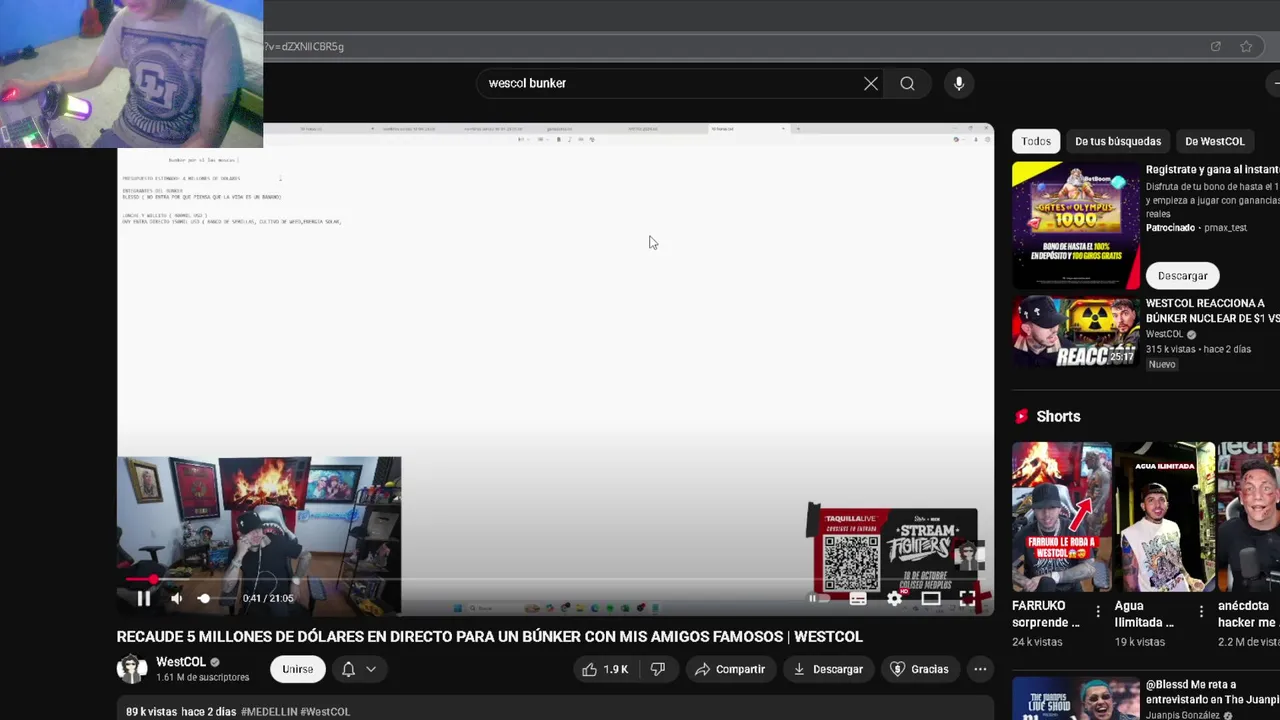Open the 'WESTCOL REACCIONA A BÚNKER NUCLEAR' title
Image resolution: width=1280 pixels, height=720 pixels.
[1212, 311]
